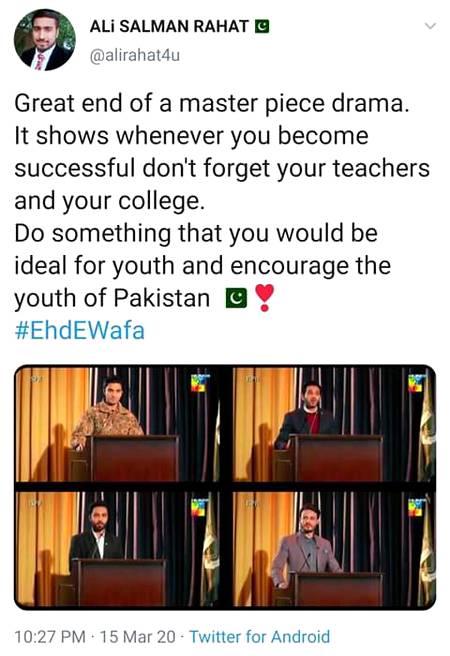
Task: Click the ALi SALMAN RAHAT display name
Action: click(169, 27)
